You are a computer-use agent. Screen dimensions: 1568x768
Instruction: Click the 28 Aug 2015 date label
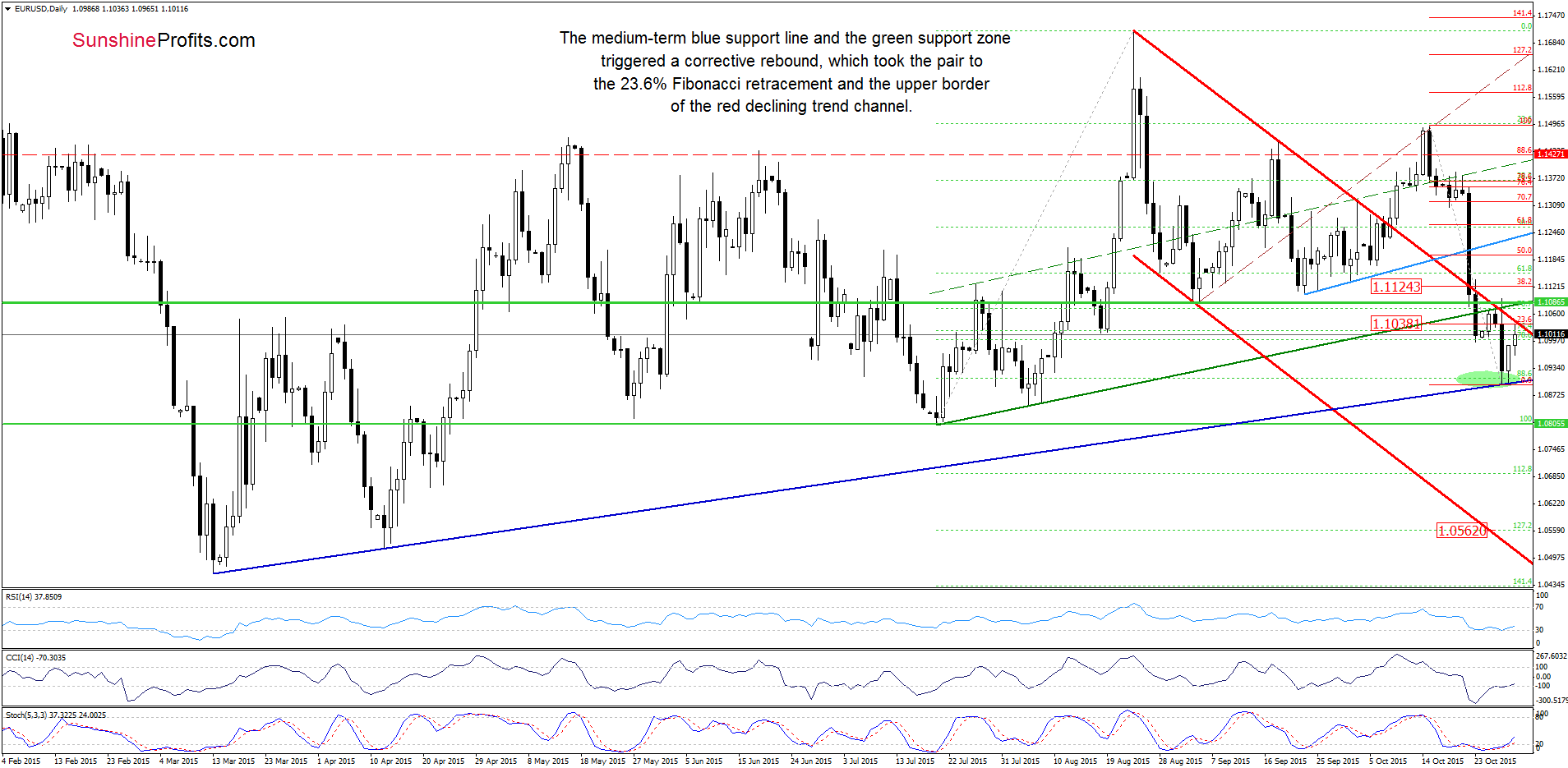pyautogui.click(x=1181, y=761)
